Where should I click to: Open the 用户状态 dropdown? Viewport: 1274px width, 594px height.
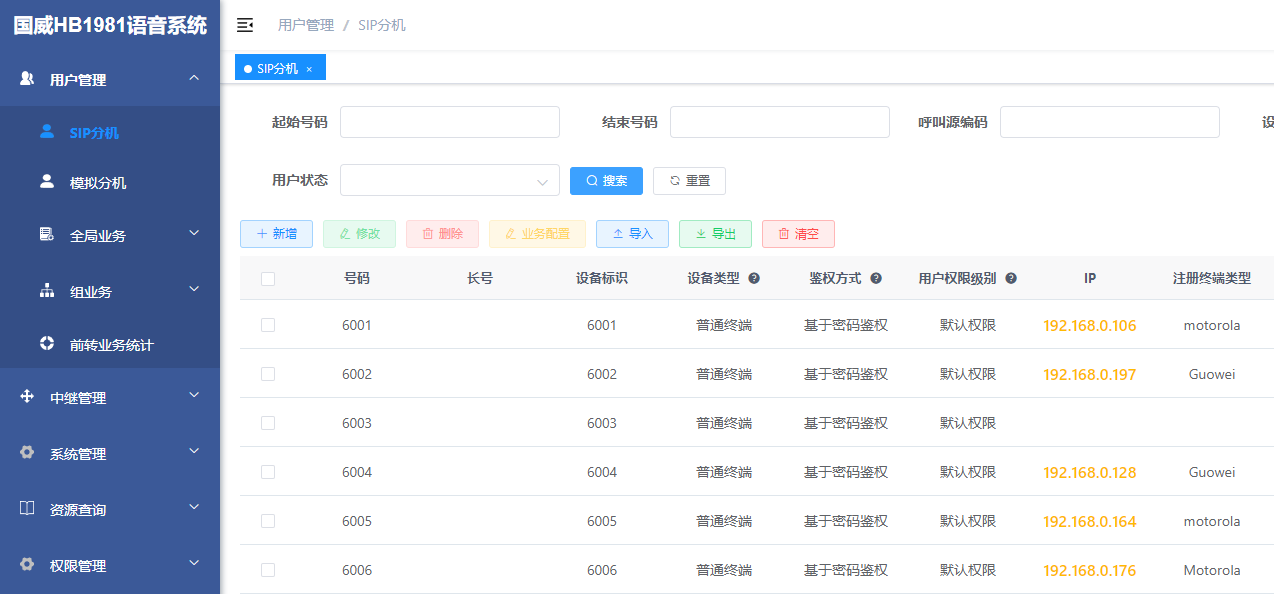pos(449,181)
